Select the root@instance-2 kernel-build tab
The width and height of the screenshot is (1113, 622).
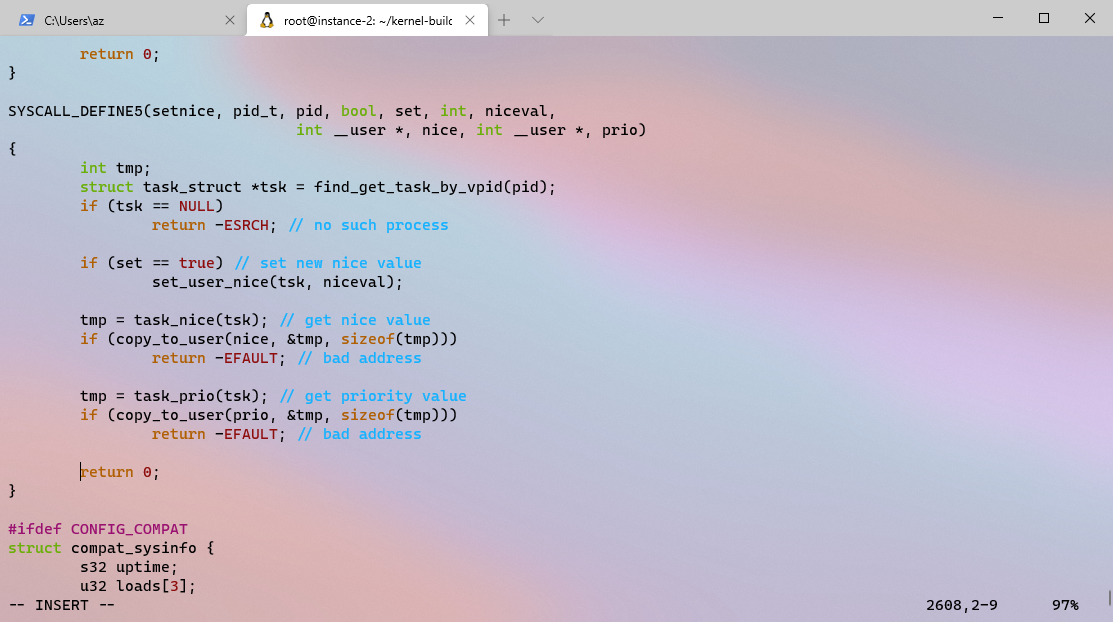pos(367,20)
